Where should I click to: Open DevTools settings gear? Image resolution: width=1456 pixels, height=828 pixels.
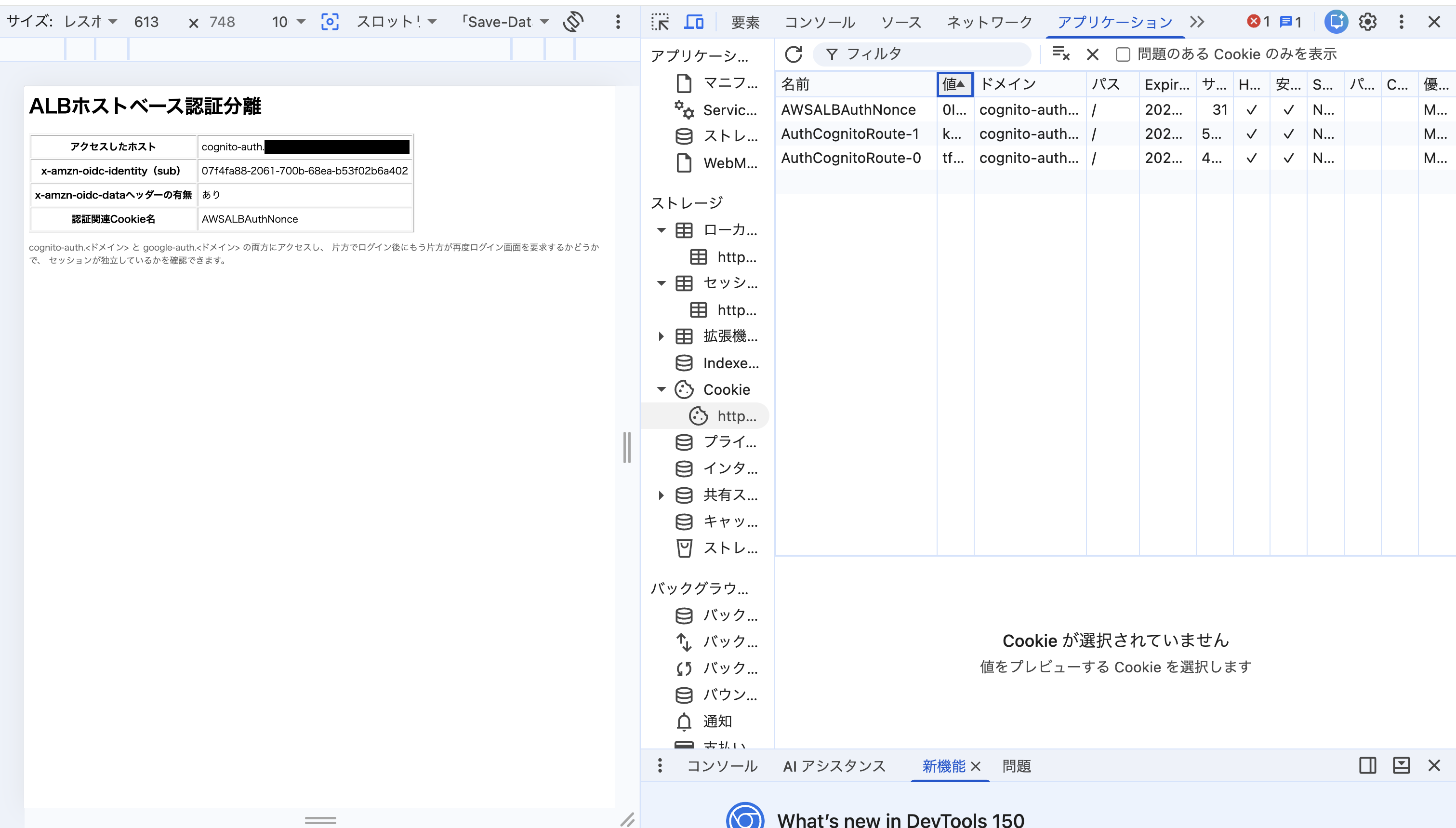1367,22
